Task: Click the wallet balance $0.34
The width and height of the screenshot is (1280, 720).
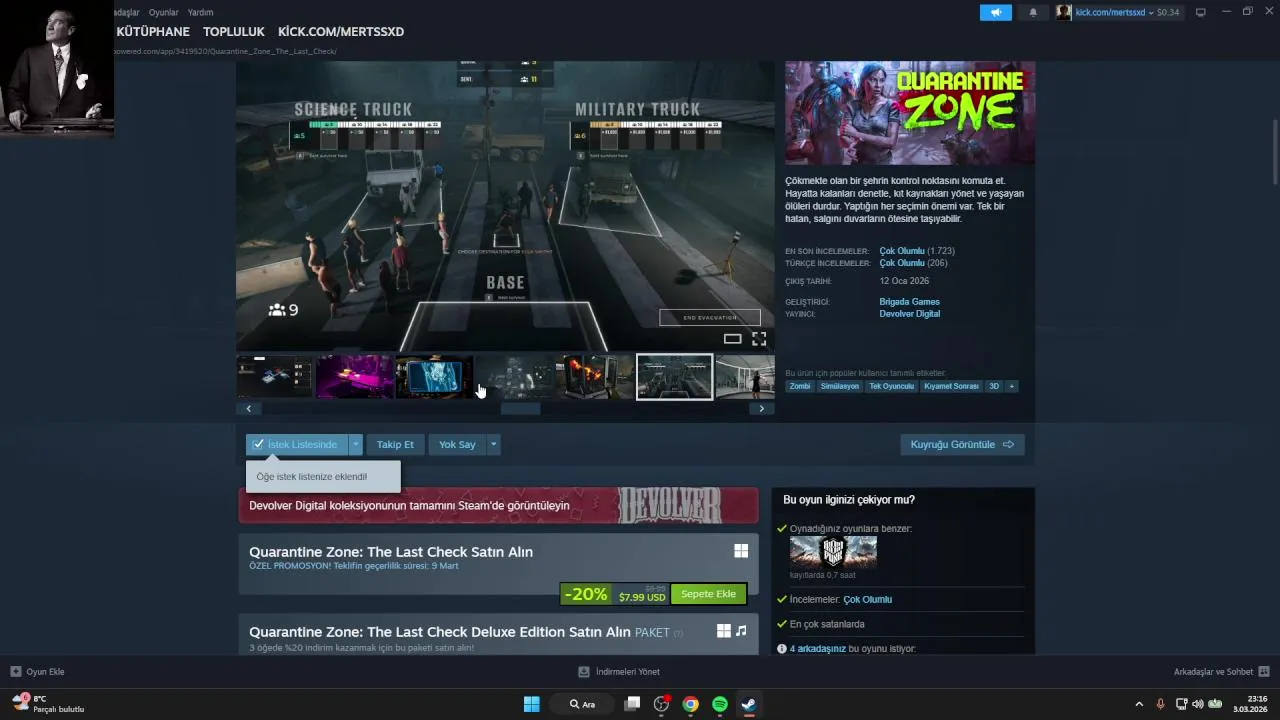Action: [x=1168, y=12]
